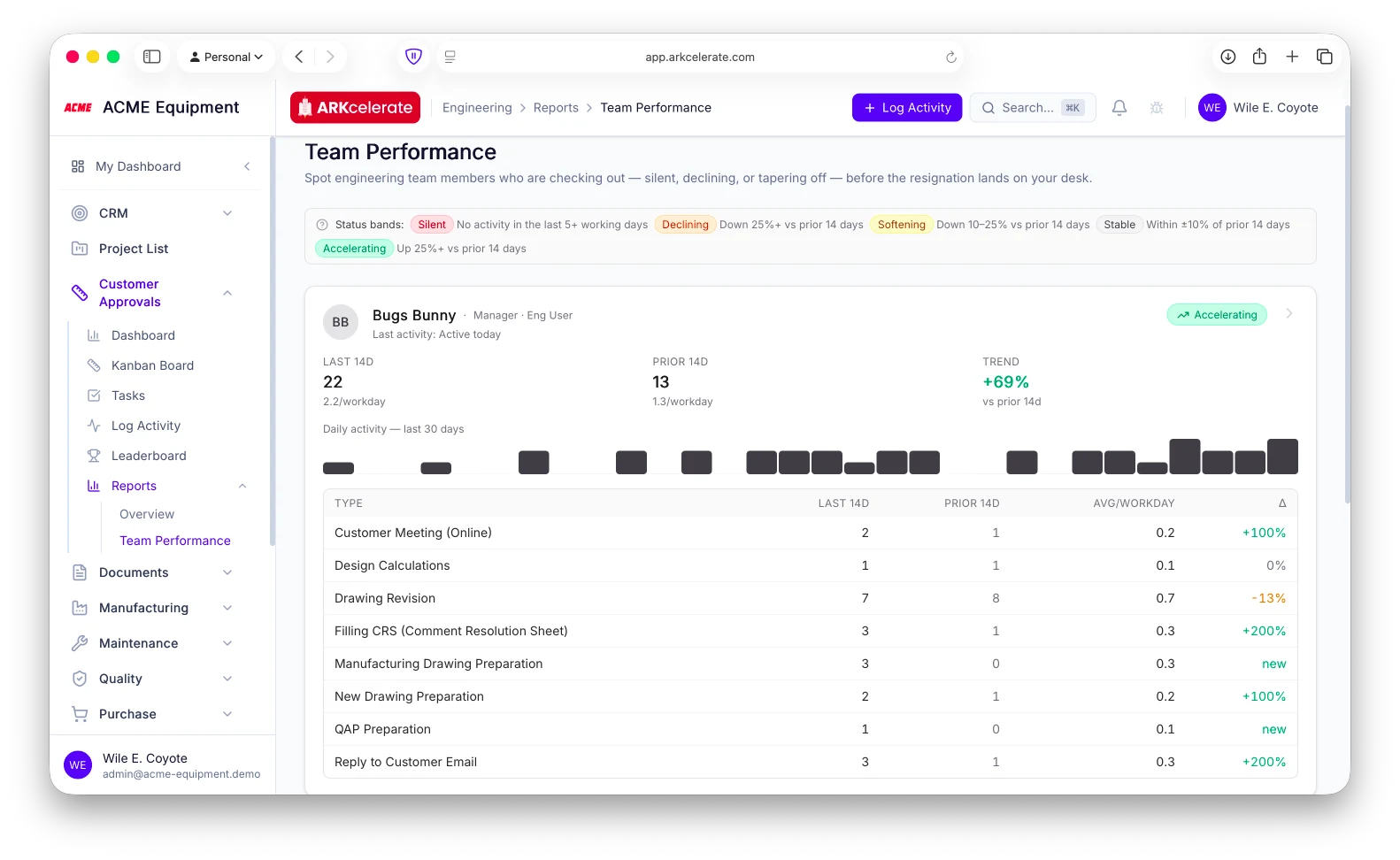Click the Log Activity button
1400x860 pixels.
pos(907,108)
